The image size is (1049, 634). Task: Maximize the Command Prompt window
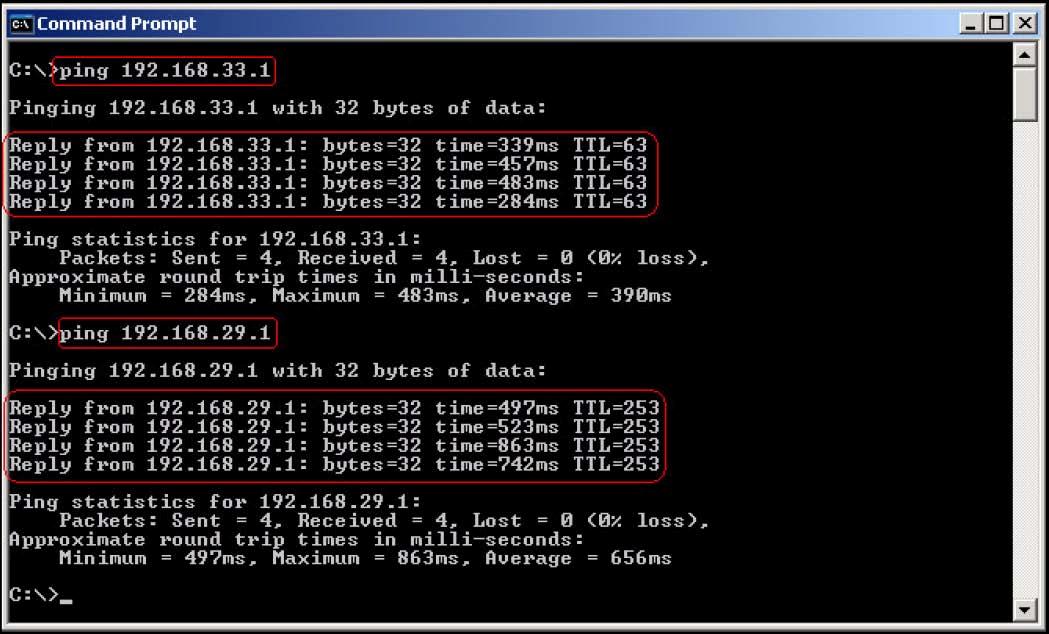(x=997, y=23)
